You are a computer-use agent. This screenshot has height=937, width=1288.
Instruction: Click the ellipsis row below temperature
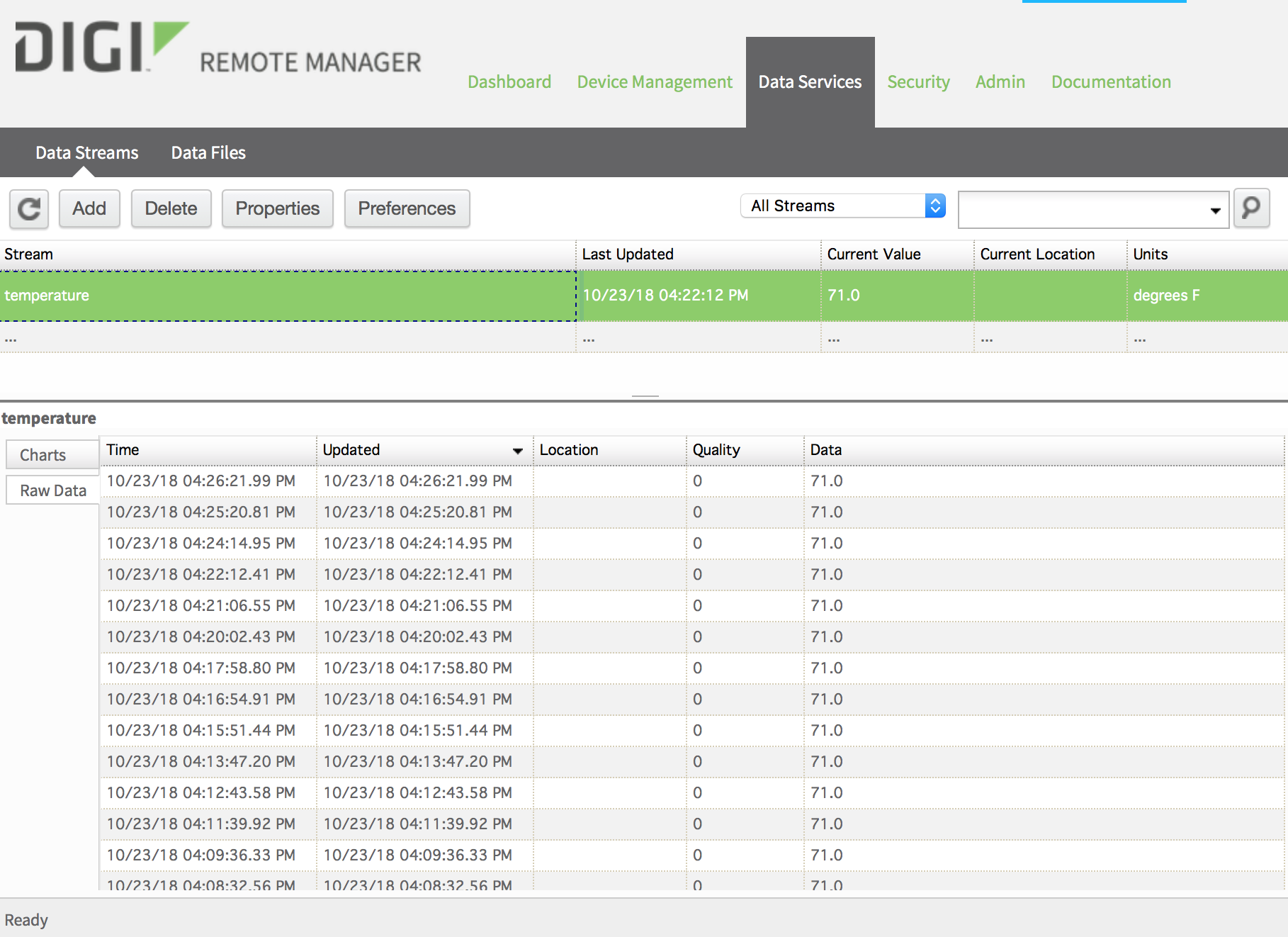coord(643,338)
